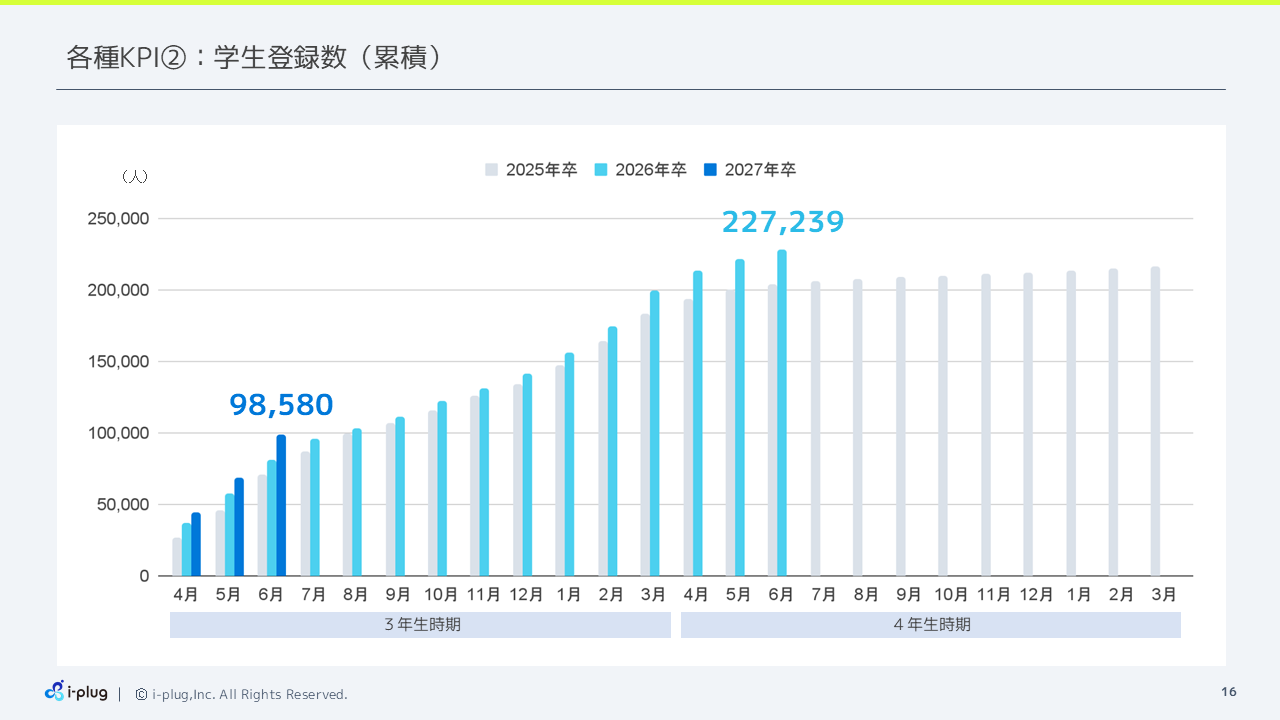Expand the 4年生時期 period band

point(930,624)
